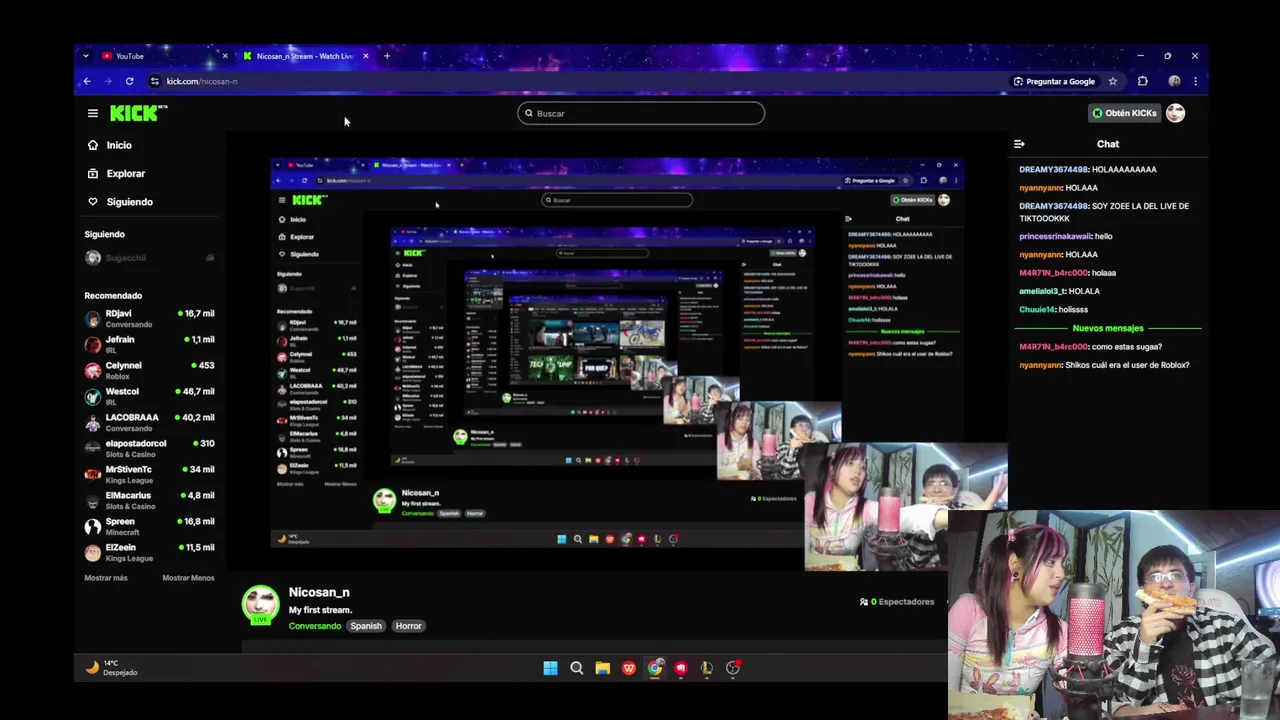The height and width of the screenshot is (720, 1280).
Task: Click the Nicosan_n streamer avatar
Action: pos(261,604)
